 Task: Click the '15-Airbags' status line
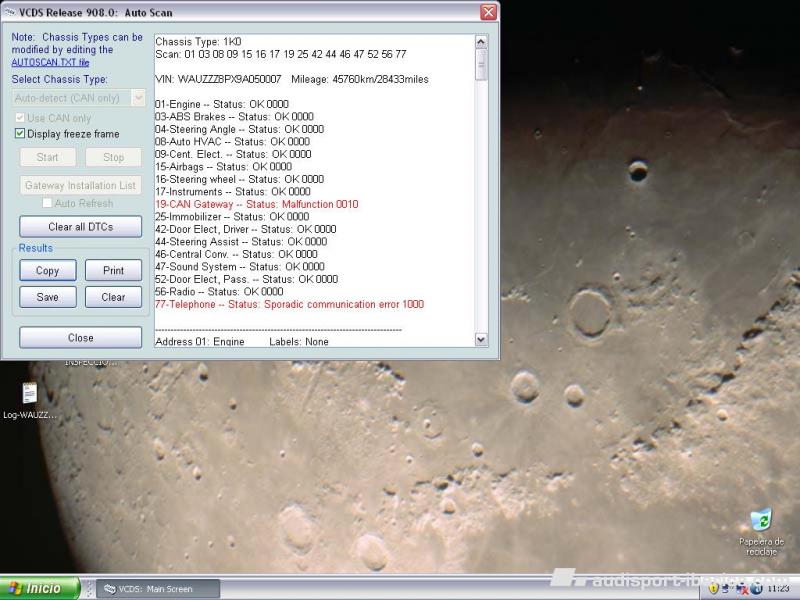(223, 166)
